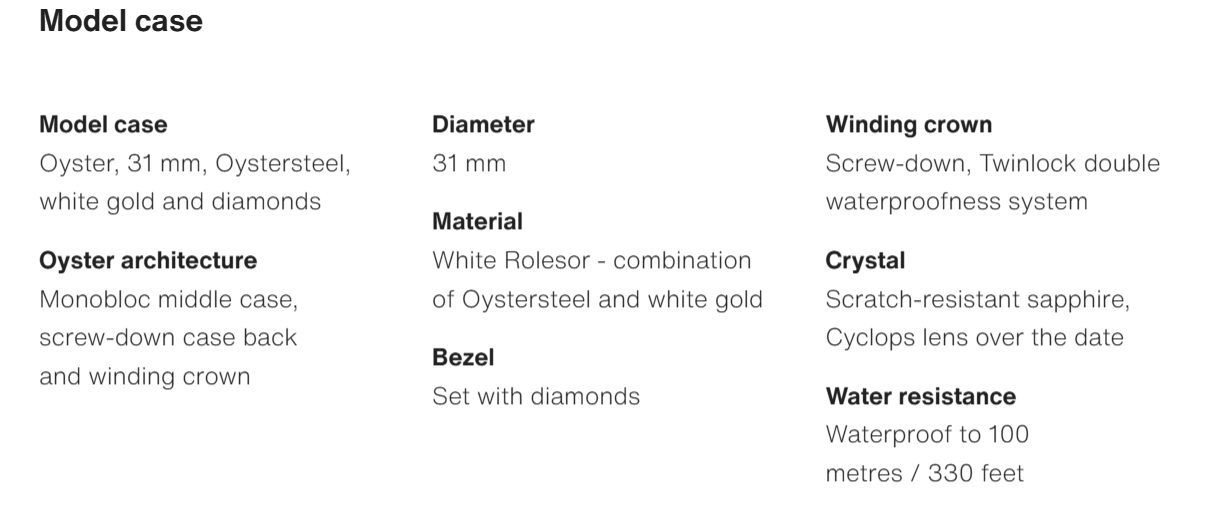Click the "White Rolesor - combination" text line
Viewport: 1210px width, 512px height.
click(x=591, y=261)
